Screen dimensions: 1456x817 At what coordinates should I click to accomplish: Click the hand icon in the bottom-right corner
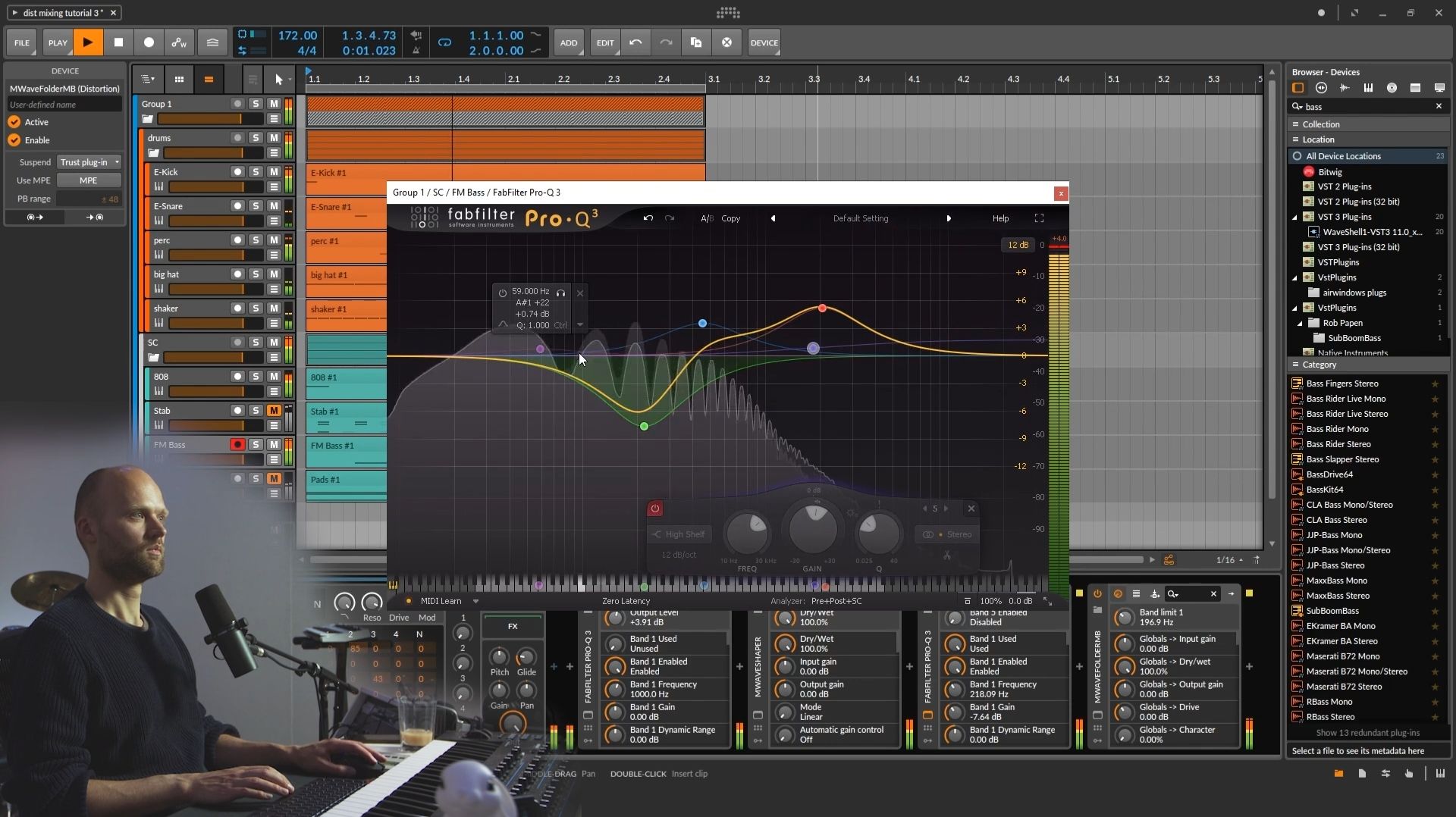pyautogui.click(x=1409, y=774)
